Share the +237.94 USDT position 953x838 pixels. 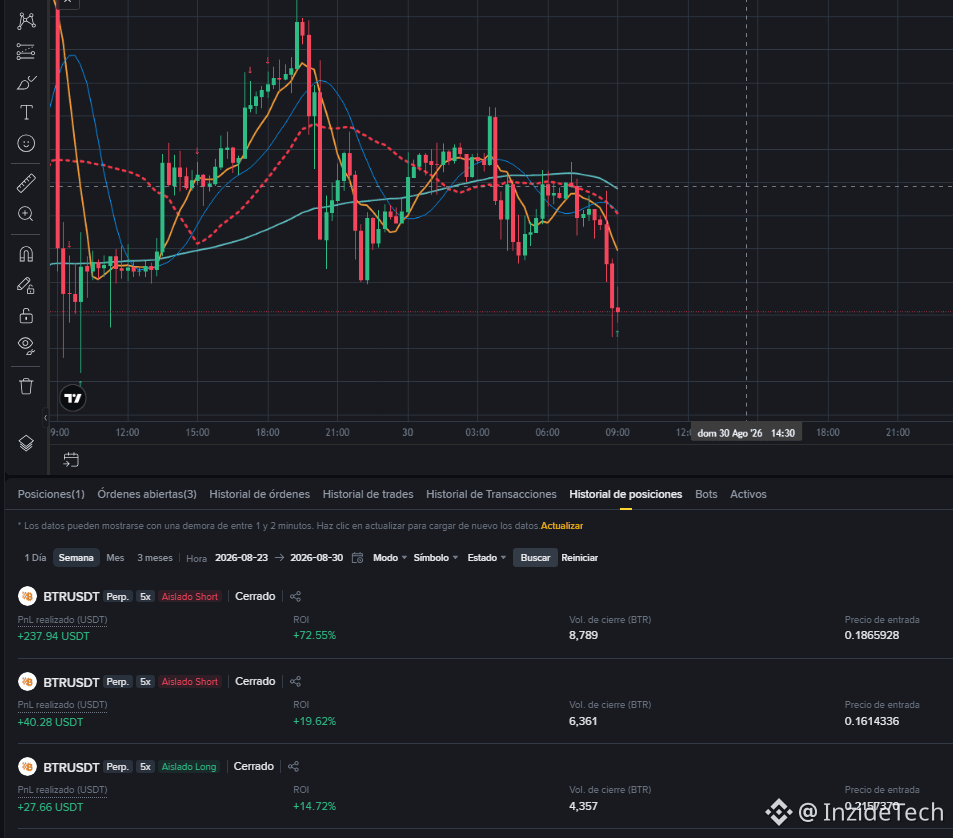(x=295, y=596)
